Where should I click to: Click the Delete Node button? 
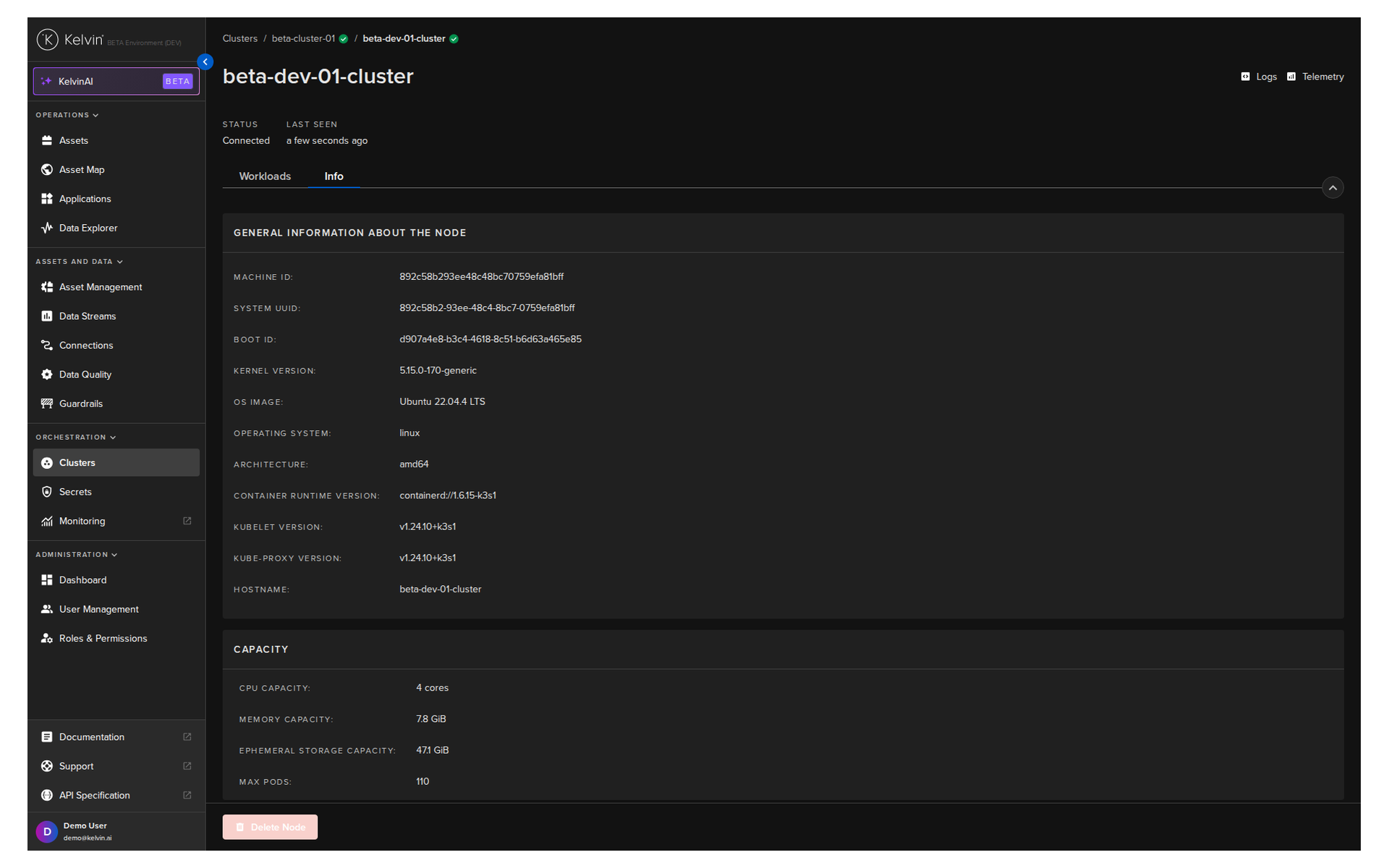(x=270, y=827)
